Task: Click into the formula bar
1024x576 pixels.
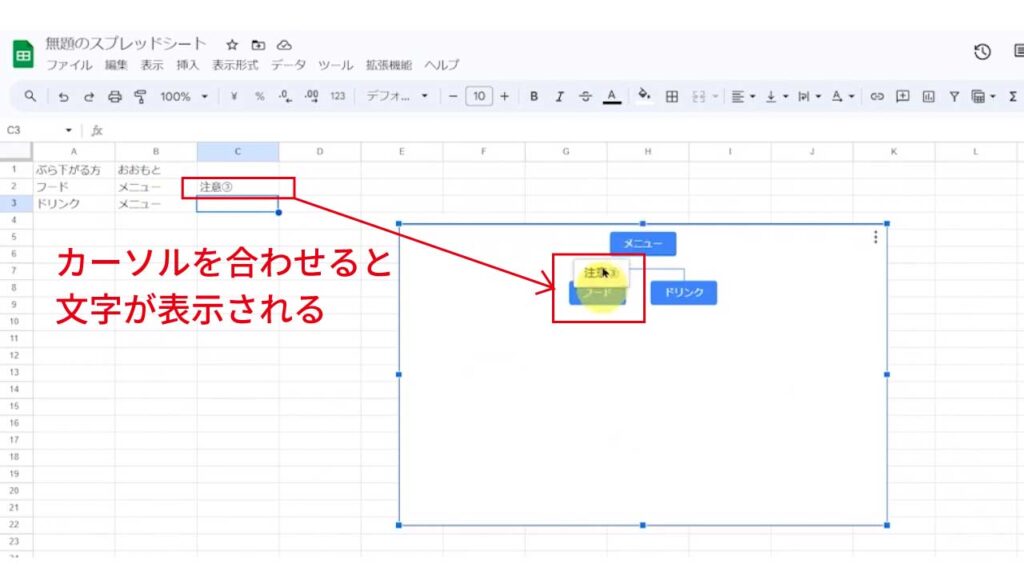Action: click(562, 131)
